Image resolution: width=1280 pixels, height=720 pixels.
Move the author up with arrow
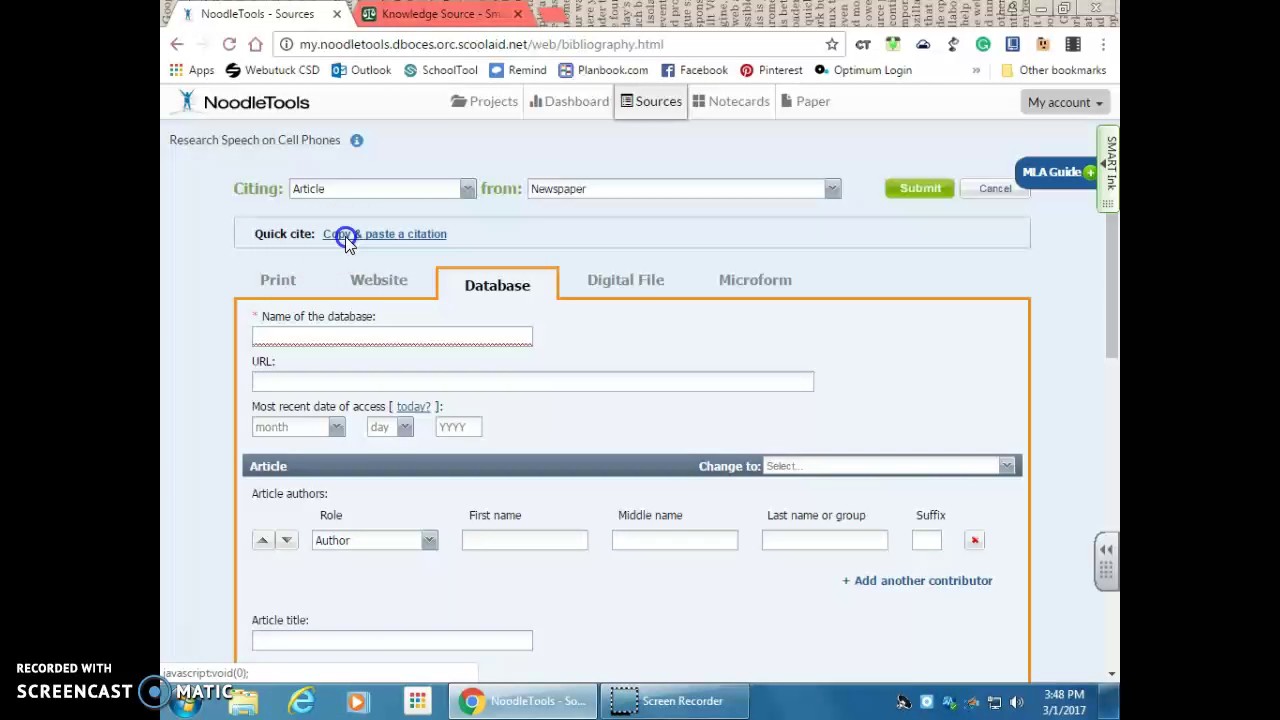262,540
